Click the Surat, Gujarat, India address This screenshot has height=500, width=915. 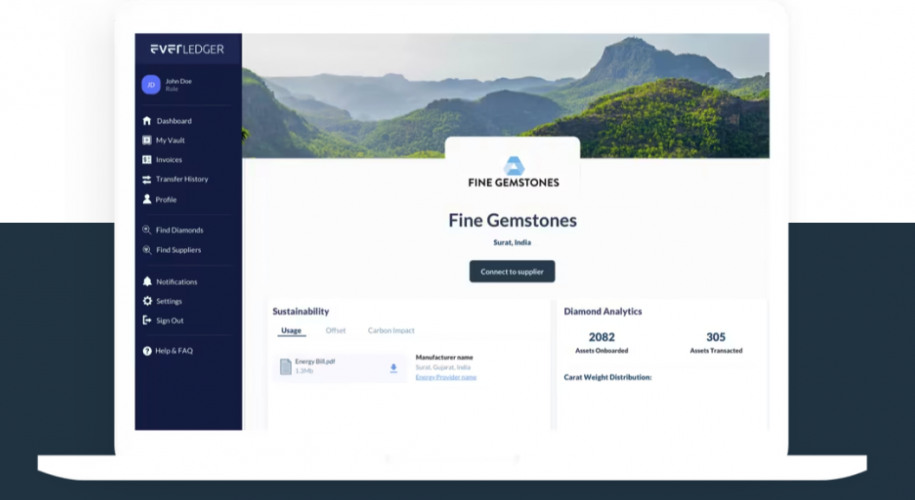(443, 367)
